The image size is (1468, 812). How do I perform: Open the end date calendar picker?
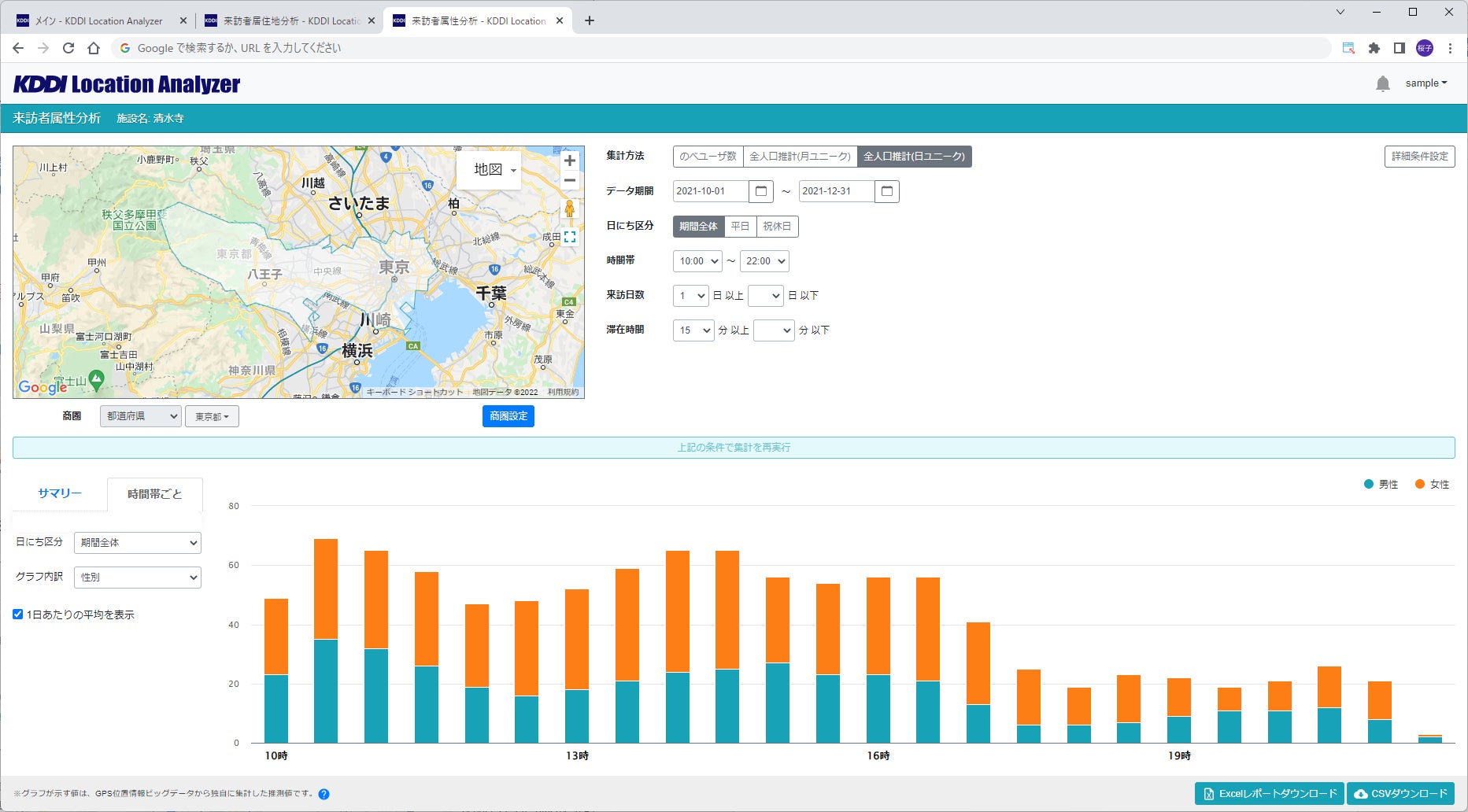click(886, 191)
